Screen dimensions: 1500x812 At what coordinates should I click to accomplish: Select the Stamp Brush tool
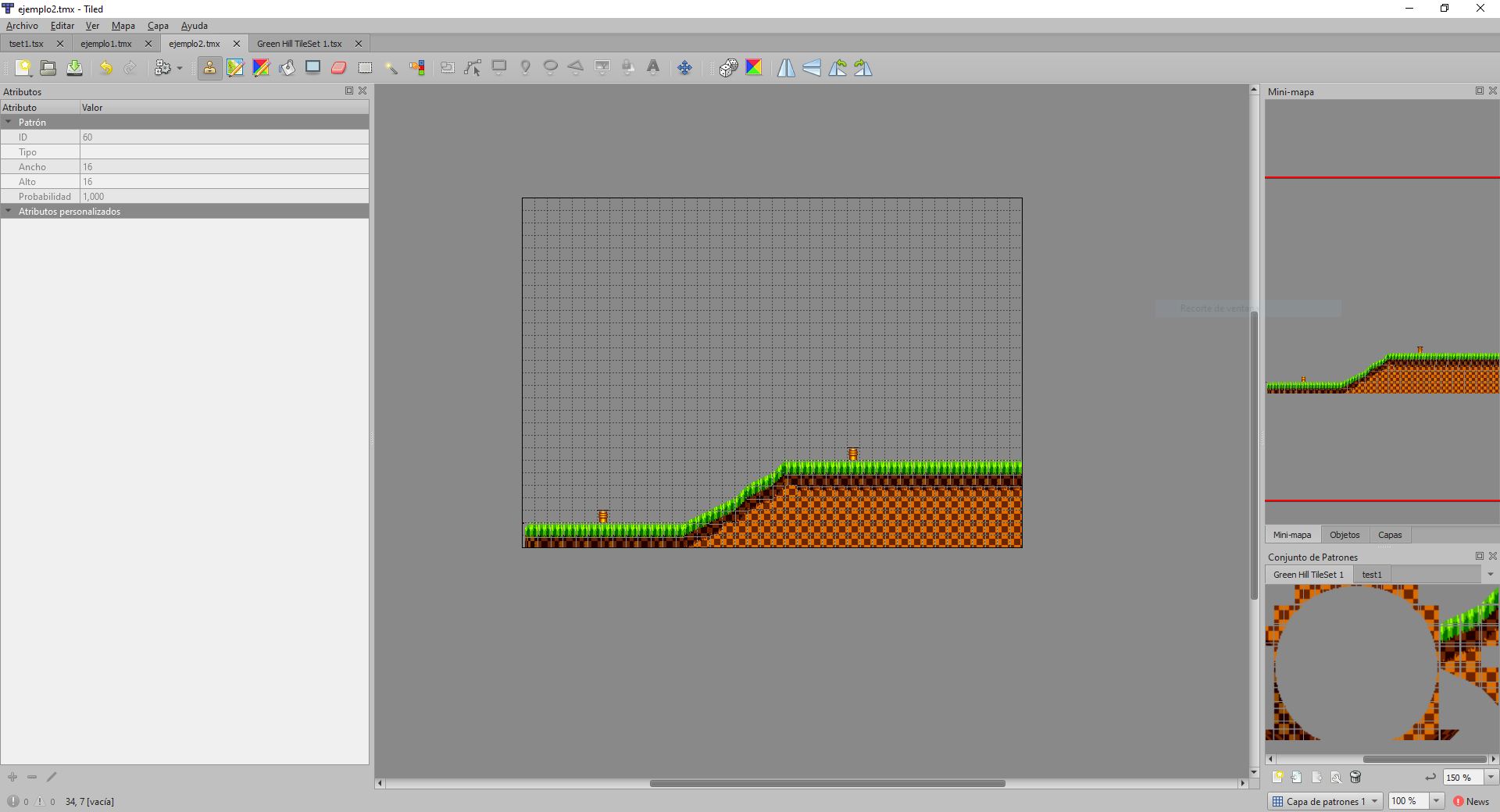209,68
